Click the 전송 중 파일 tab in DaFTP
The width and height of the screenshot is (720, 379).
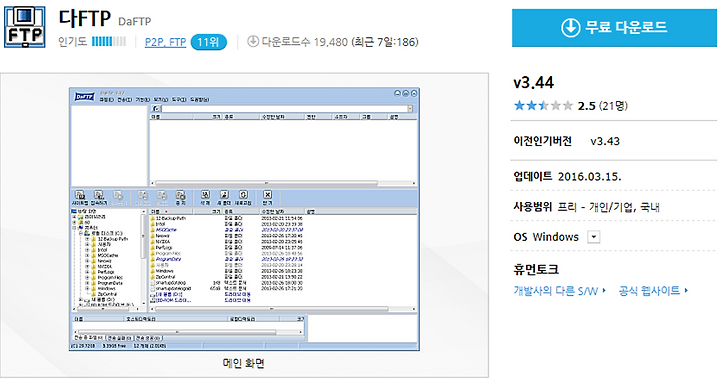89,338
